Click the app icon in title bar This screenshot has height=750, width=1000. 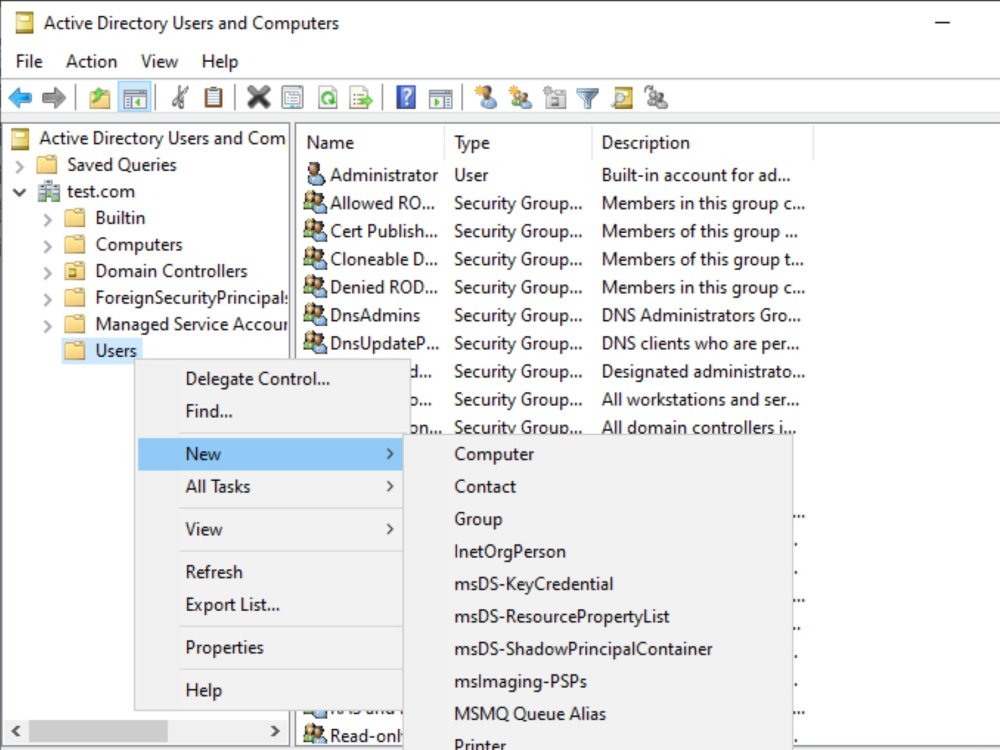pos(24,23)
